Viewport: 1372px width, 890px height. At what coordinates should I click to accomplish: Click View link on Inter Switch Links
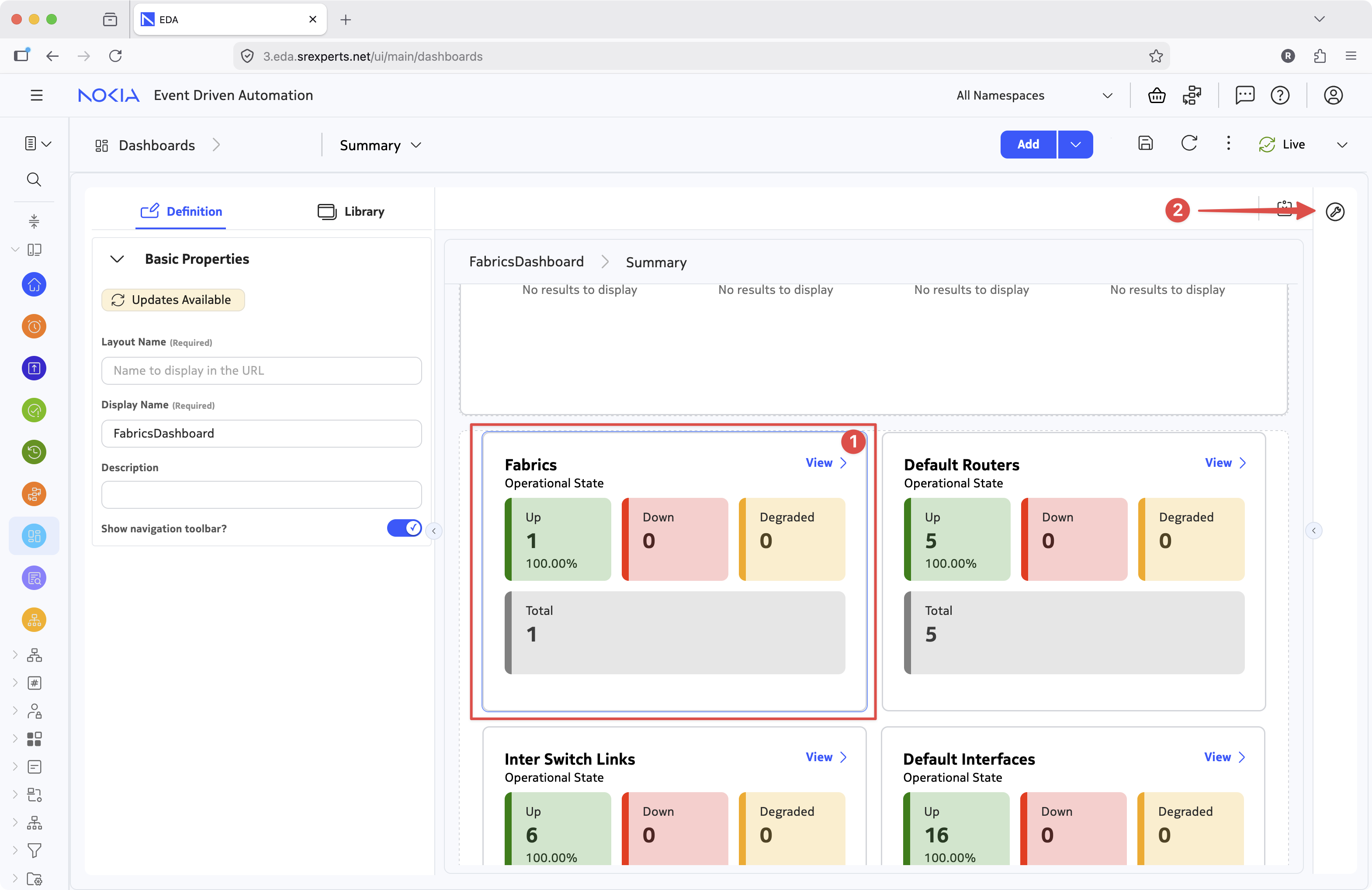point(826,757)
